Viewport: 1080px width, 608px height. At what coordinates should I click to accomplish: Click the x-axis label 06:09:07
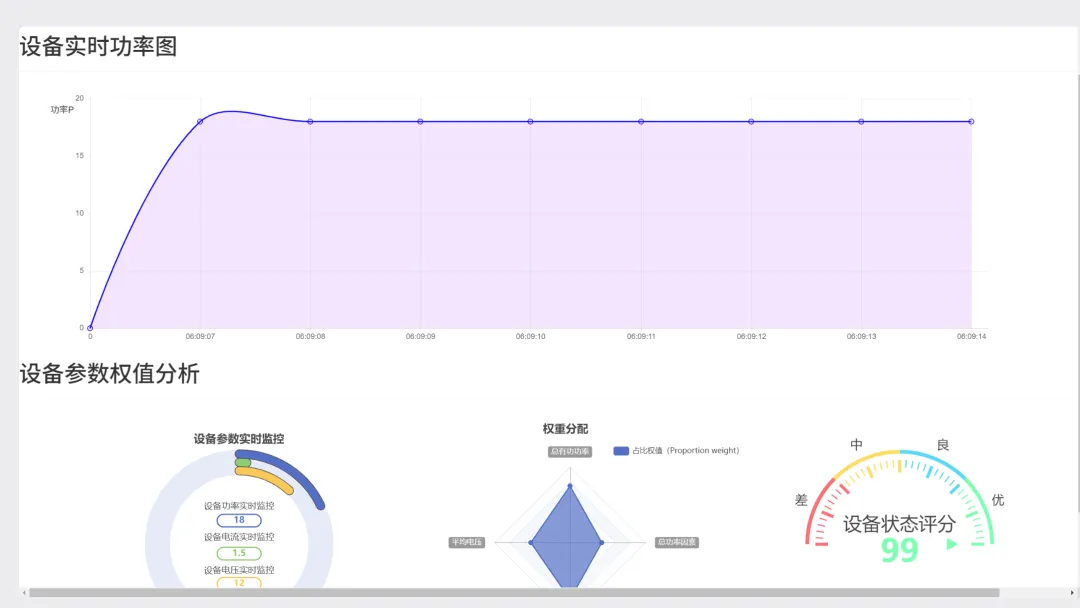click(x=200, y=337)
